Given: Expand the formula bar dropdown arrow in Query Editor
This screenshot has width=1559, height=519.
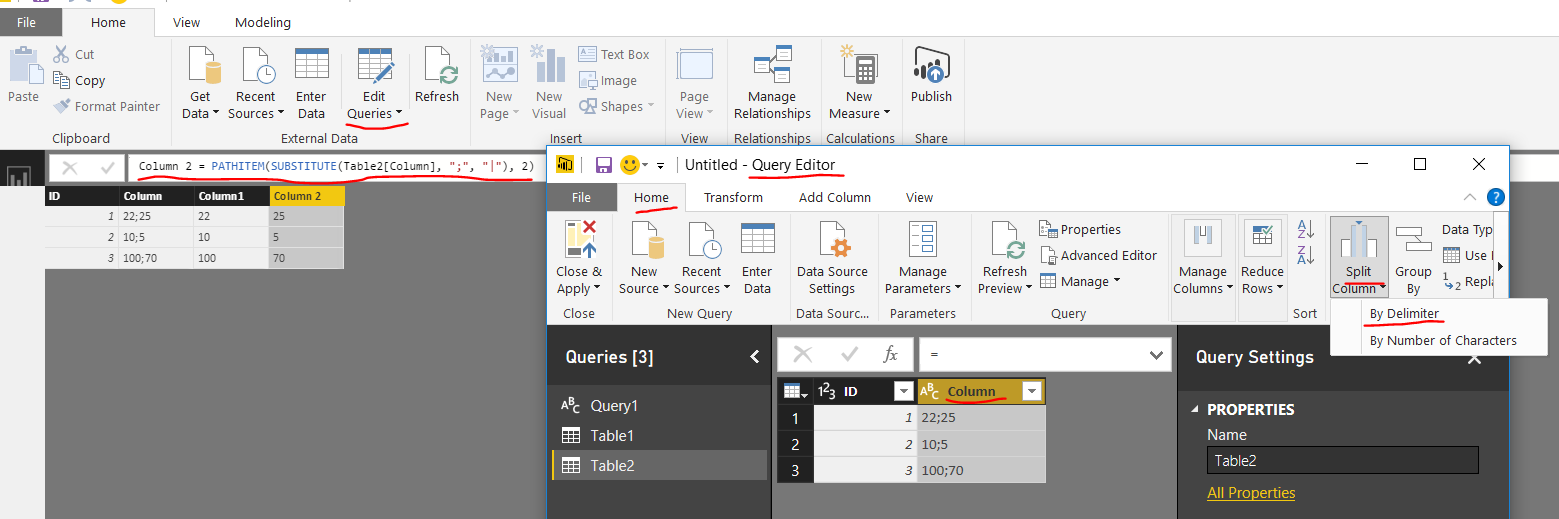Looking at the screenshot, I should point(1157,354).
